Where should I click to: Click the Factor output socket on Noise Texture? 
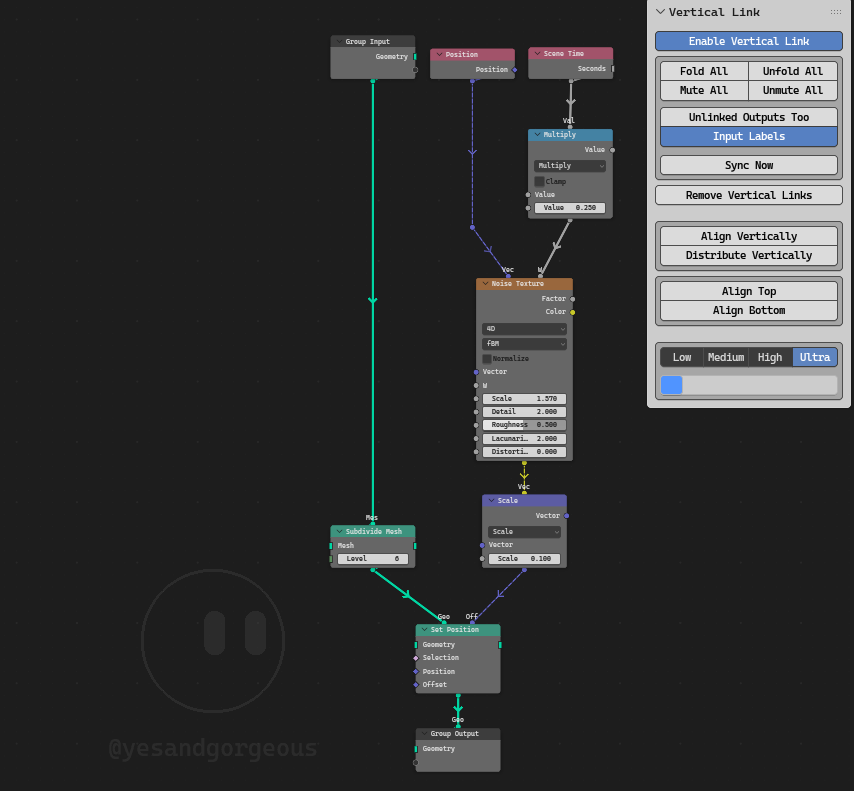point(572,299)
